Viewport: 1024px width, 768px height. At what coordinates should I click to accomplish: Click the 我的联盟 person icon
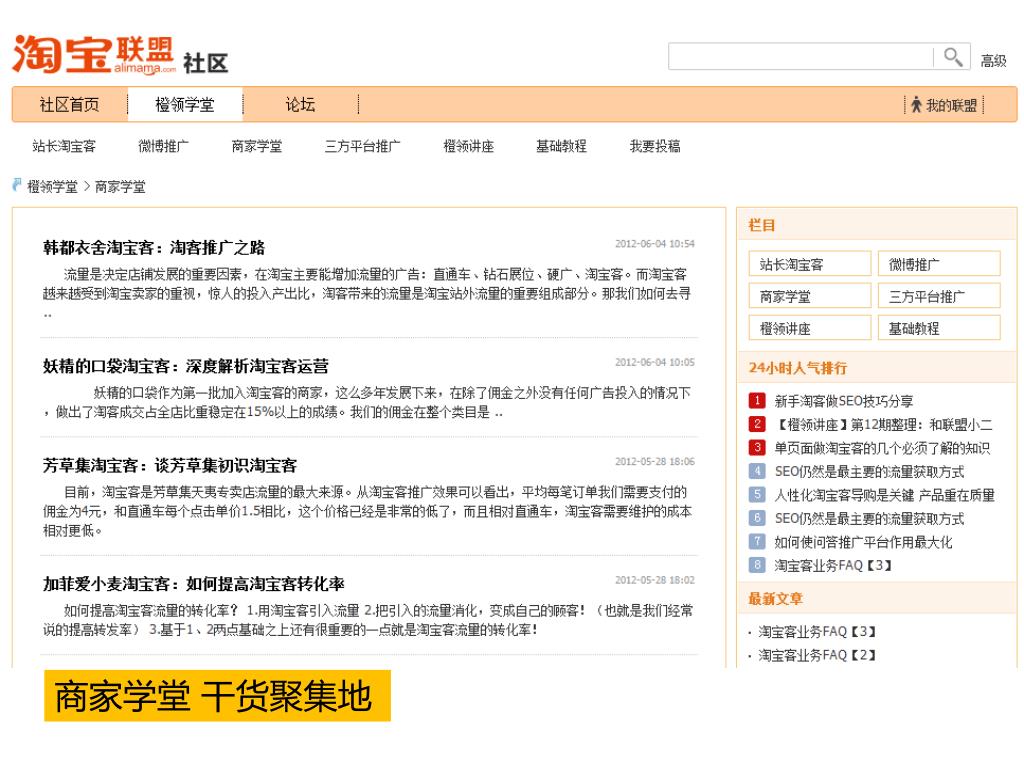click(916, 104)
